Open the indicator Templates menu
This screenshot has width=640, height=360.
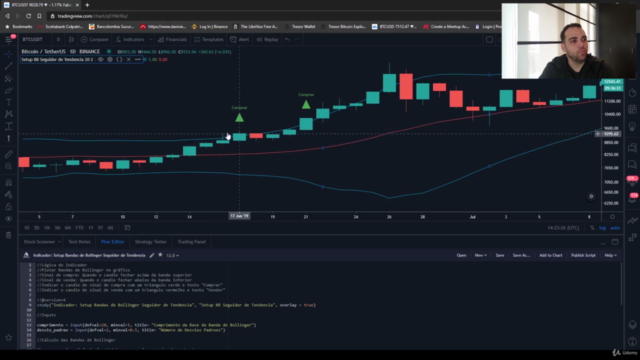click(209, 40)
